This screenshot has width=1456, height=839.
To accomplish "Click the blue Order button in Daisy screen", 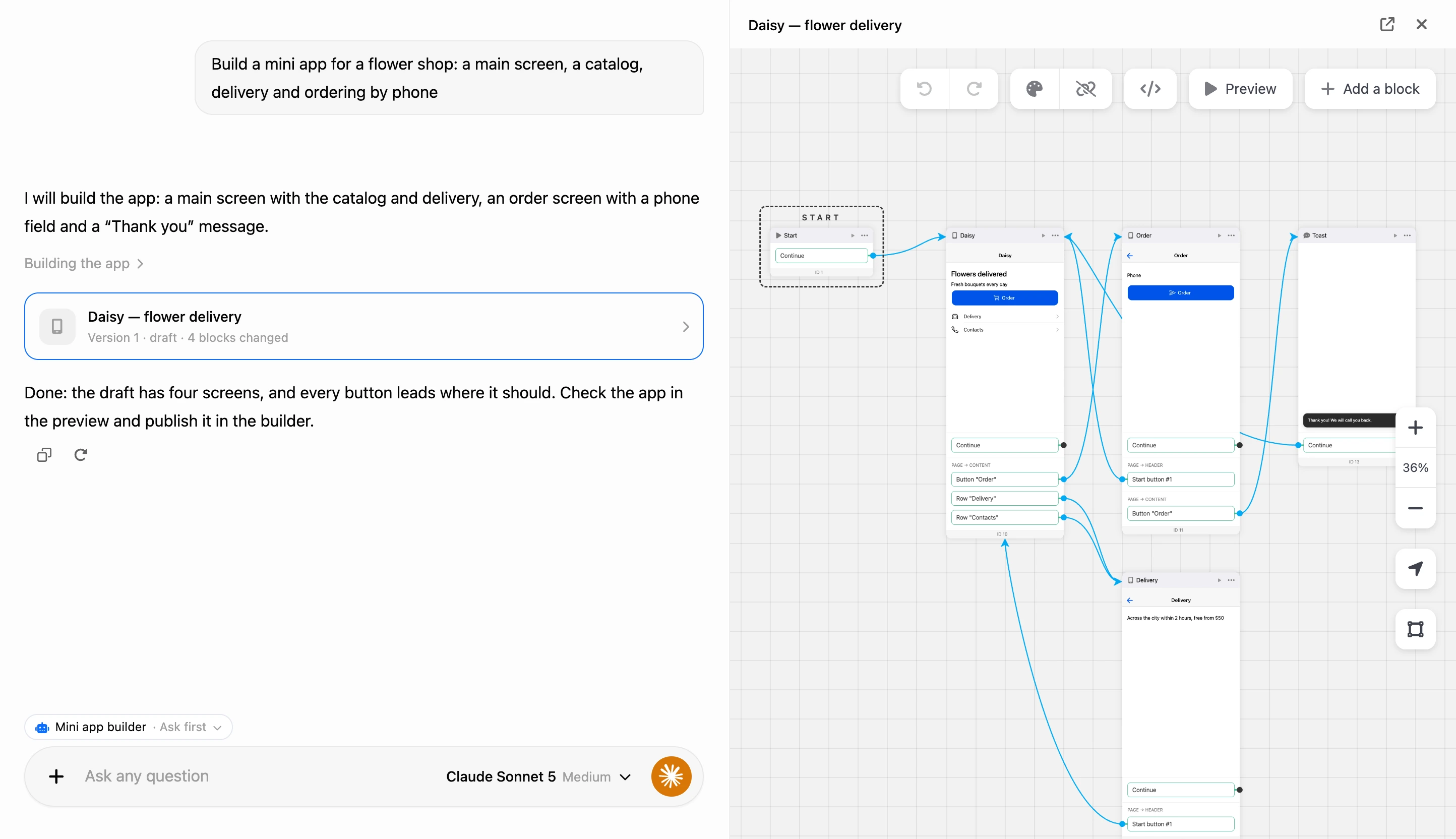I will pyautogui.click(x=1004, y=298).
